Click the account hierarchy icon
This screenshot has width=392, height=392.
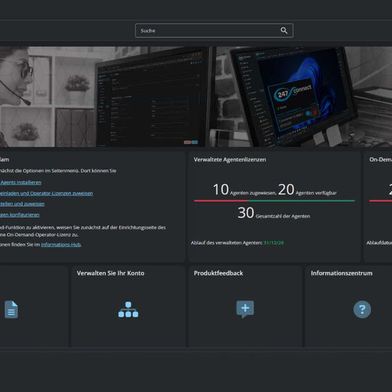click(x=128, y=309)
